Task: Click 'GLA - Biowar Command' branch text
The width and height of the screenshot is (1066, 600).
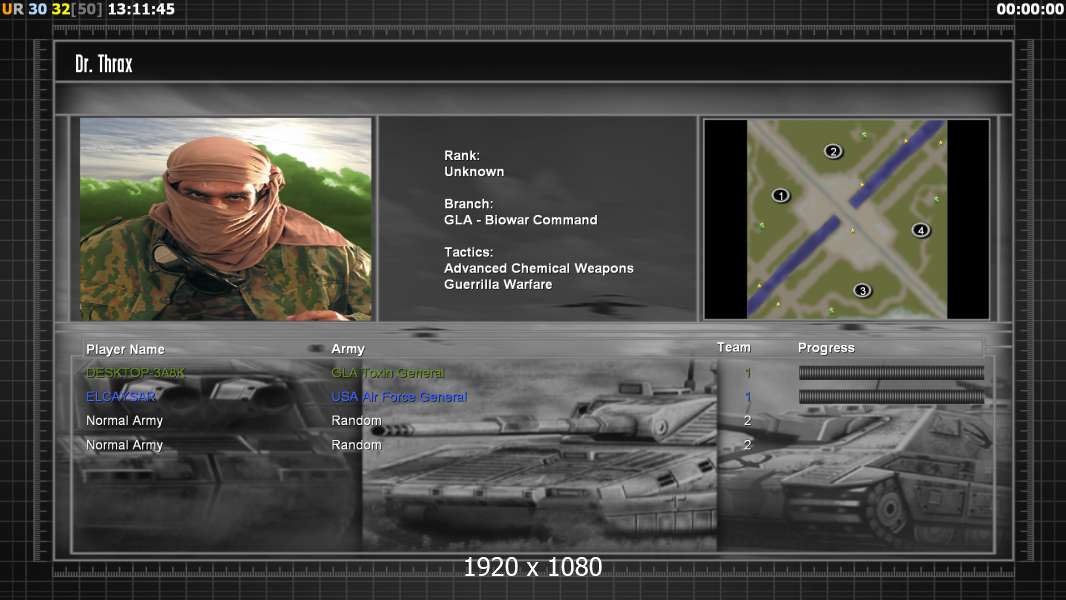Action: (x=521, y=220)
